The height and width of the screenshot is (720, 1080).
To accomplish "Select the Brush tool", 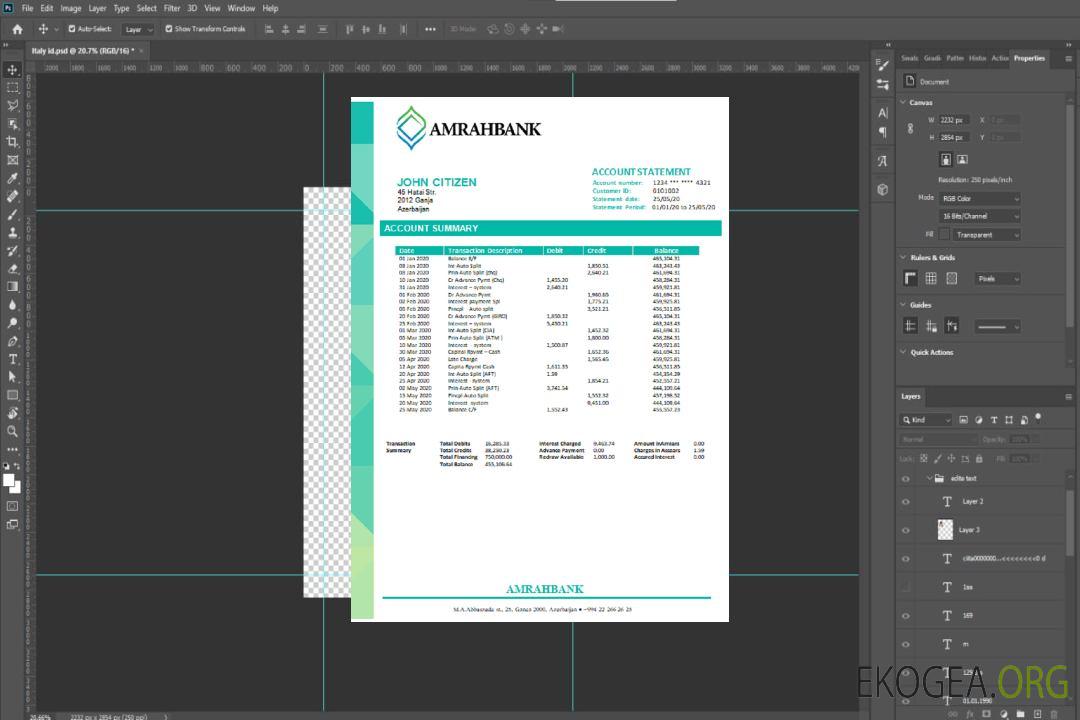I will point(12,214).
